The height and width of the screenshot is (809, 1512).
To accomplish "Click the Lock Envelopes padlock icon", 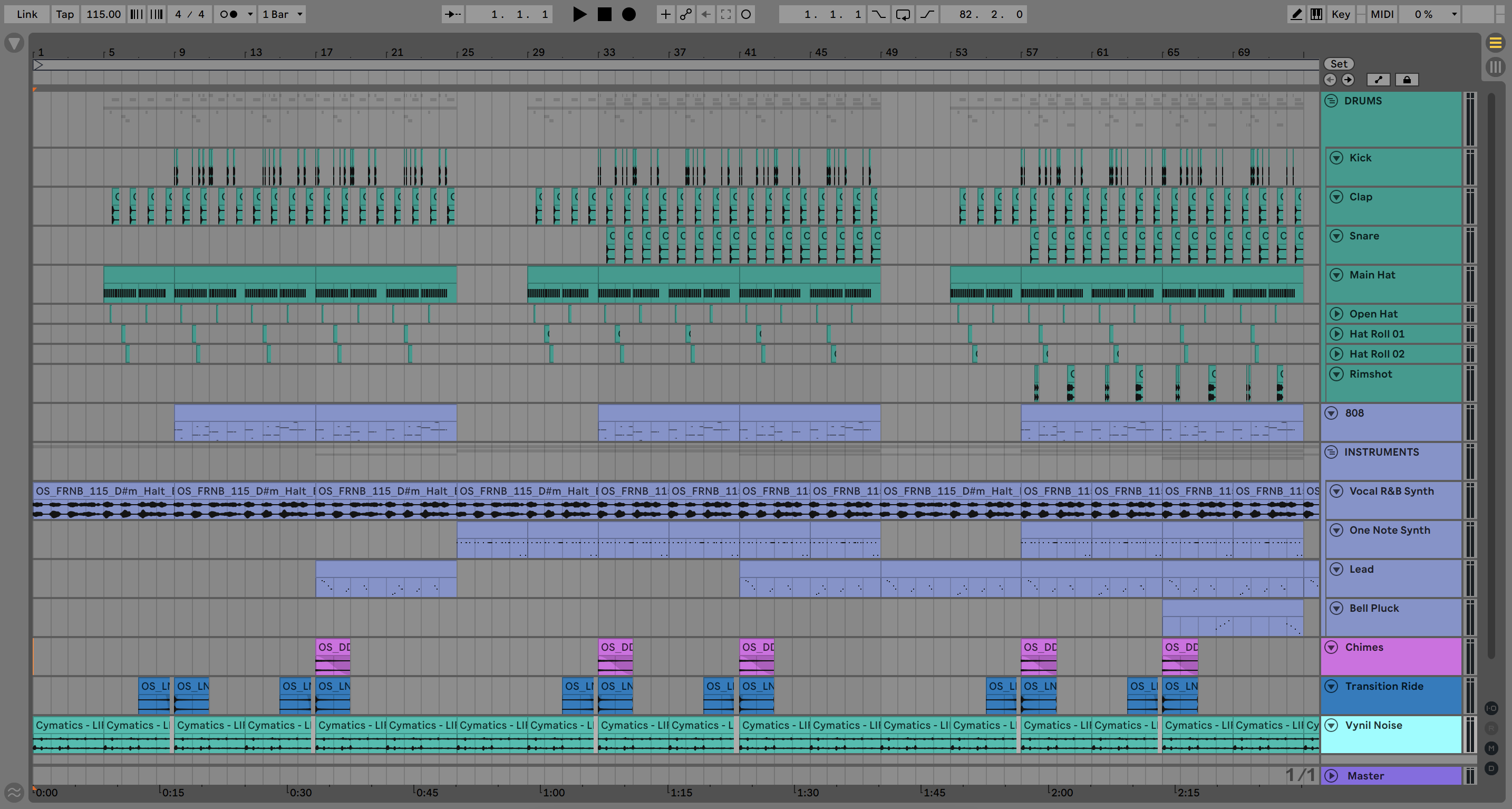I will point(1407,79).
